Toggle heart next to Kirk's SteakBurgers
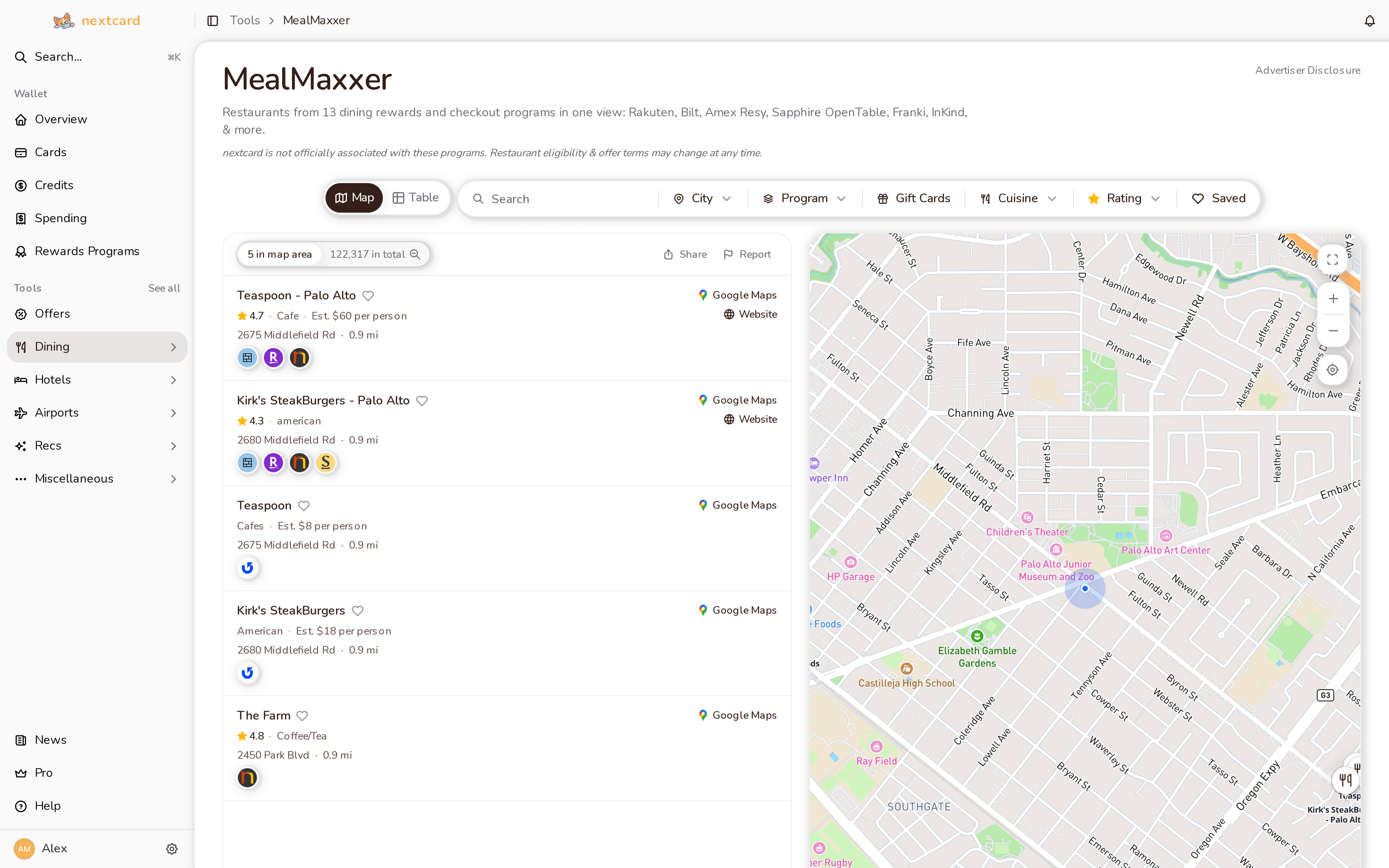The height and width of the screenshot is (868, 1389). pos(358,611)
